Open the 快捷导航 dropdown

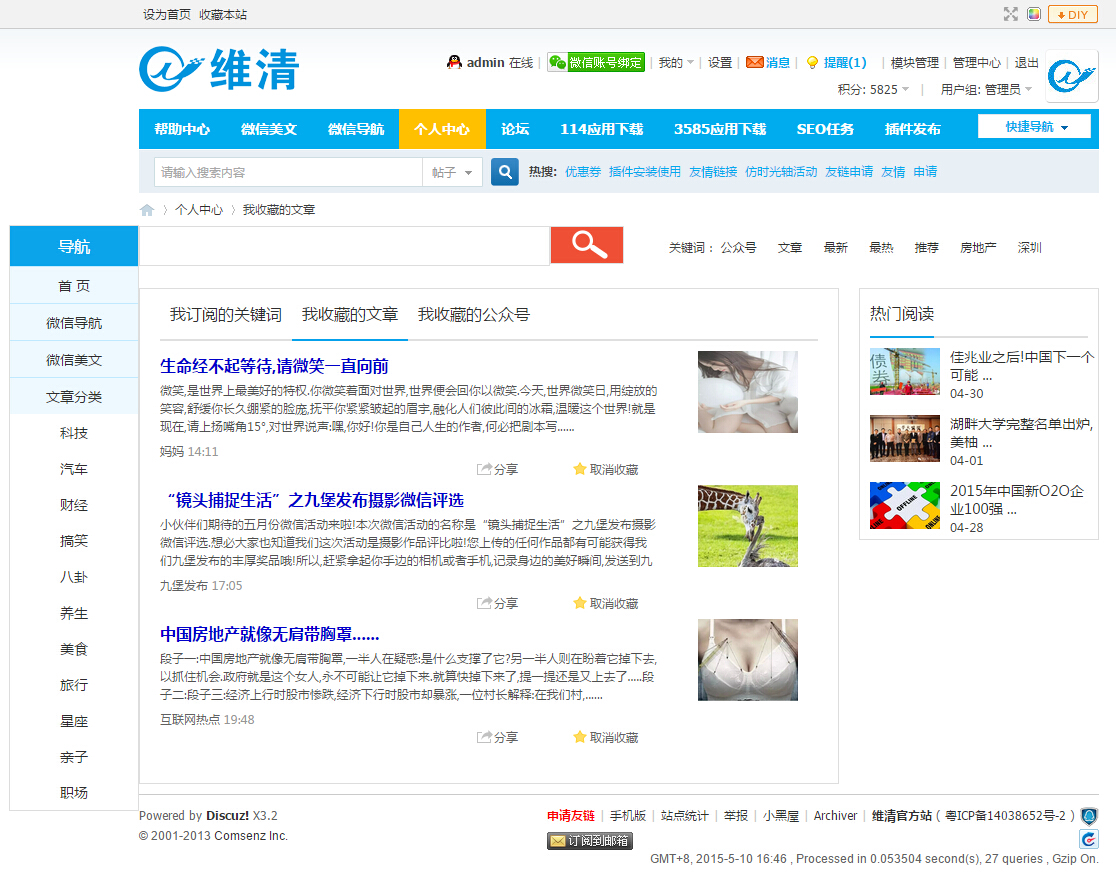(1034, 127)
